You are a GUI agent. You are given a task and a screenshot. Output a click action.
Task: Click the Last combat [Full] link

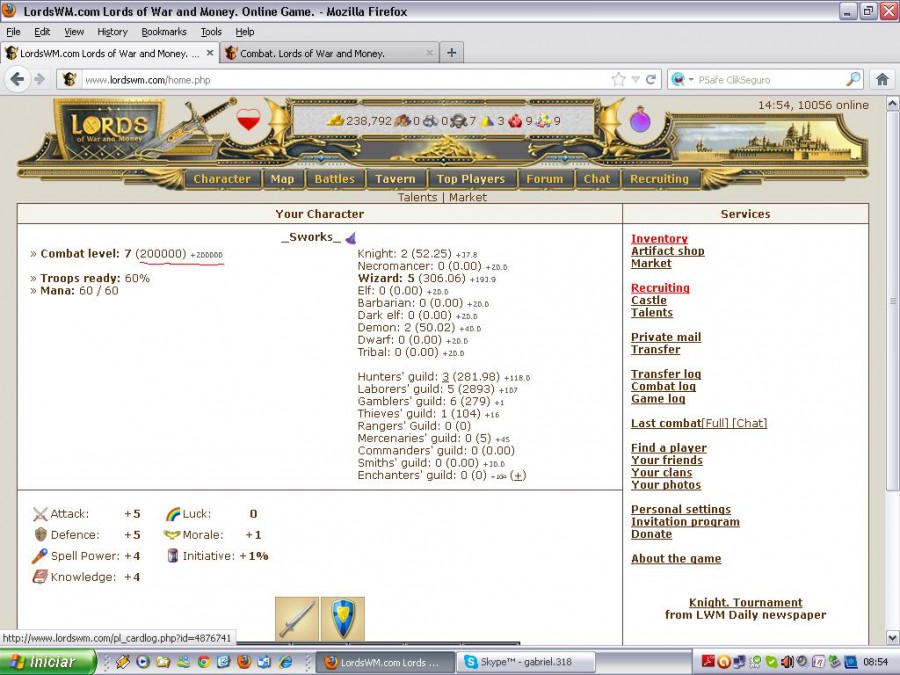(x=716, y=423)
